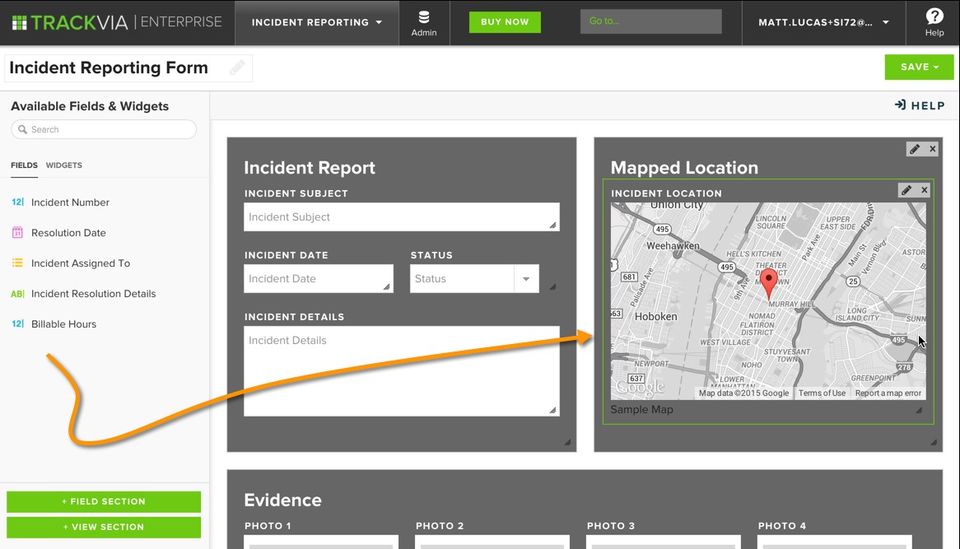Add a new Field Section

point(103,501)
